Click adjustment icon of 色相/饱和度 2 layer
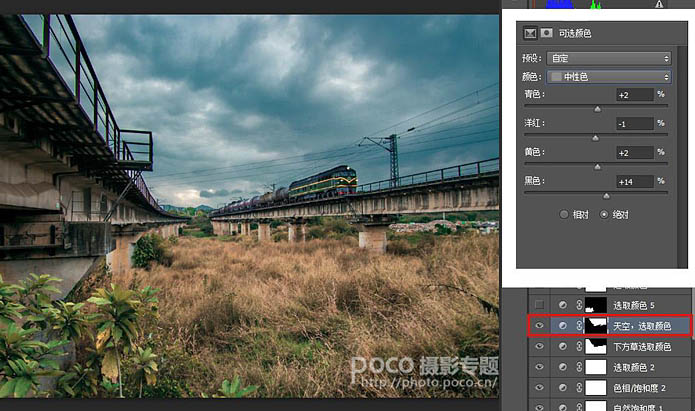This screenshot has height=411, width=695. 562,388
